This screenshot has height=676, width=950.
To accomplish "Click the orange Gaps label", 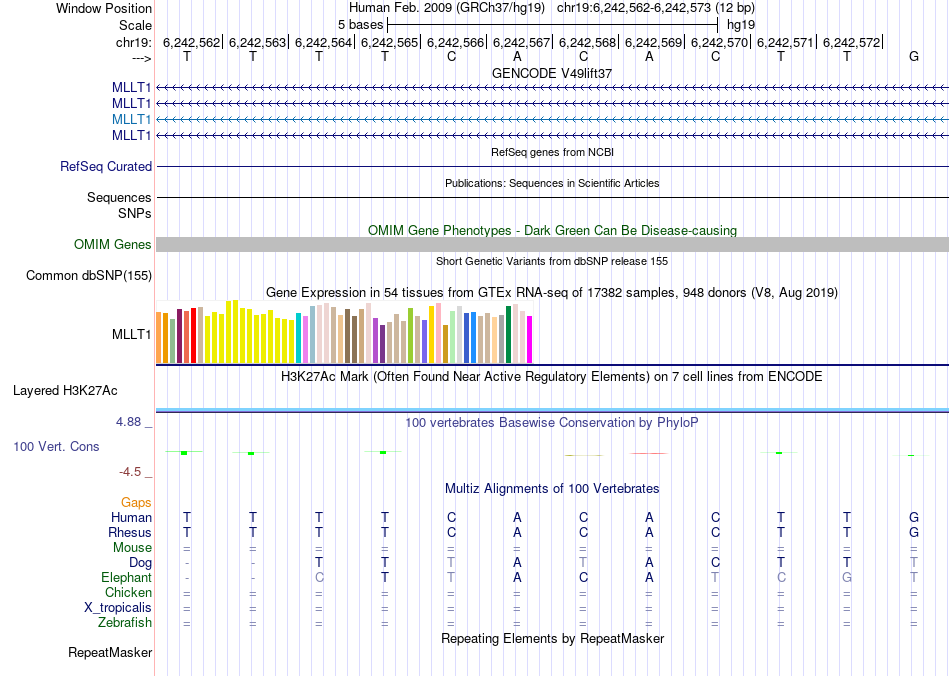I will 136,503.
